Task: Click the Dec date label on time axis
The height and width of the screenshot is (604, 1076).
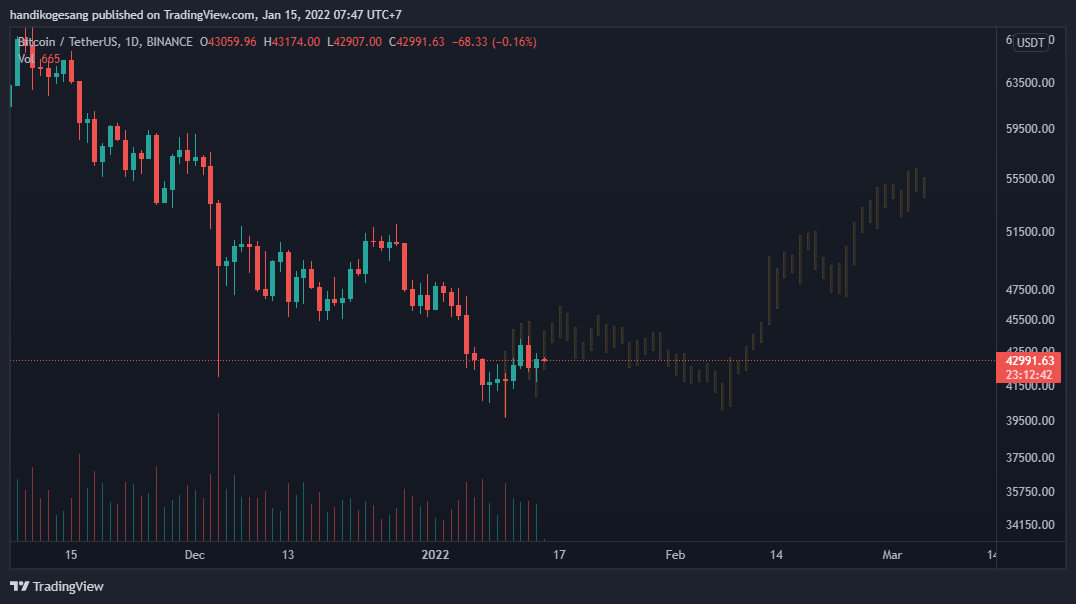Action: 195,555
